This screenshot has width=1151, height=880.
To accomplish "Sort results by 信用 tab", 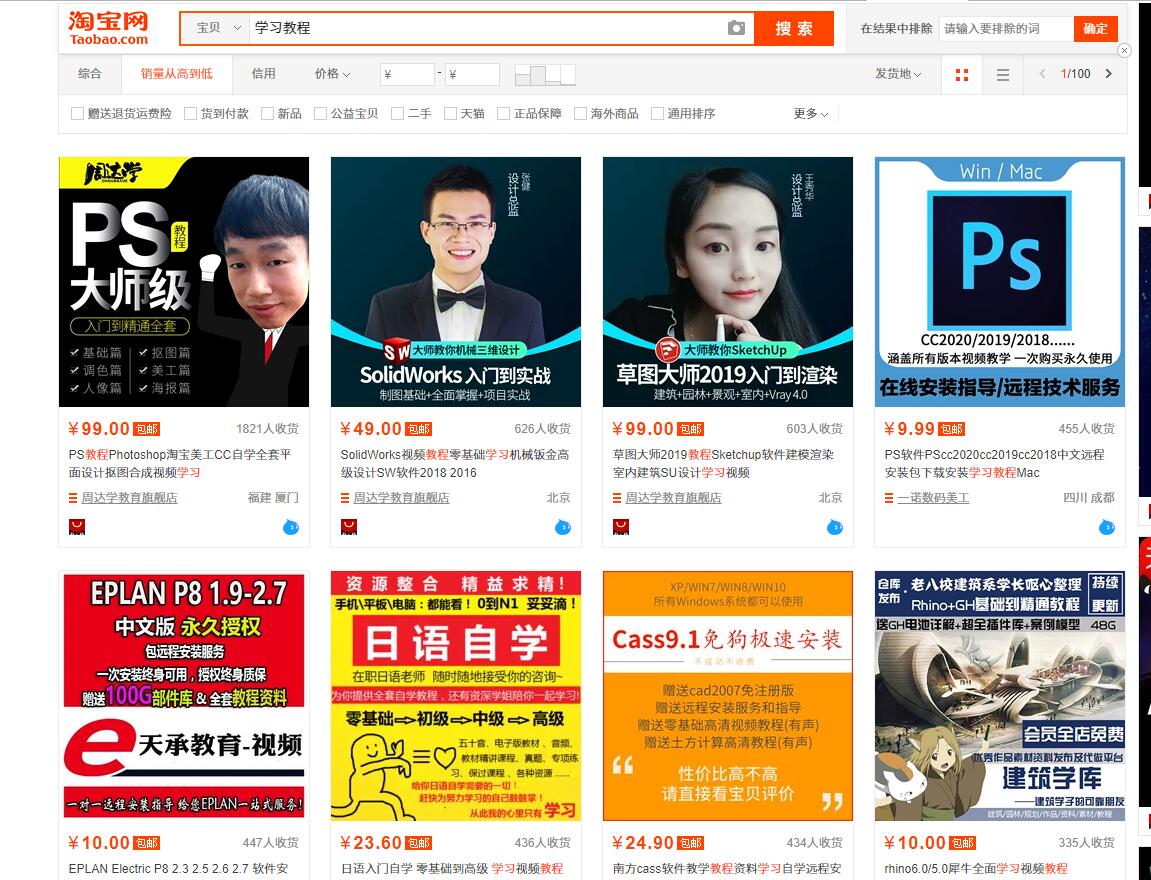I will pyautogui.click(x=263, y=74).
